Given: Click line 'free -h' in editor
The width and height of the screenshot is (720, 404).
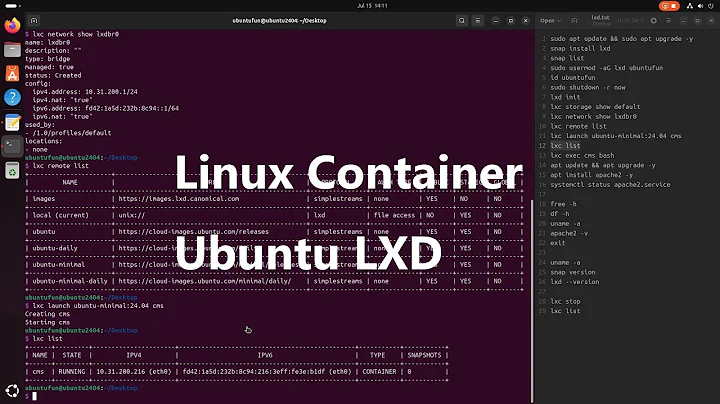Looking at the screenshot, I should tap(563, 204).
